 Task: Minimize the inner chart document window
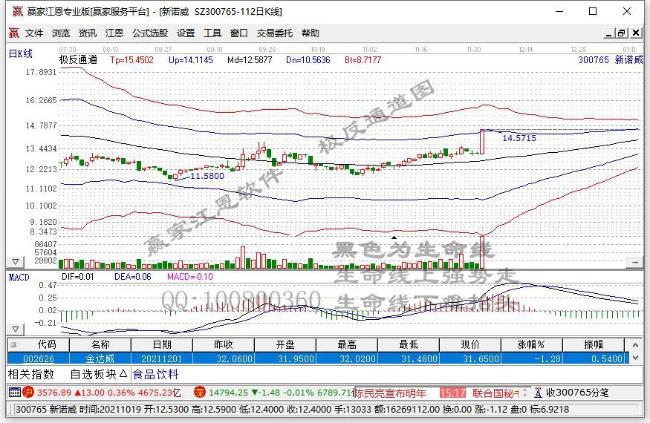click(x=609, y=33)
